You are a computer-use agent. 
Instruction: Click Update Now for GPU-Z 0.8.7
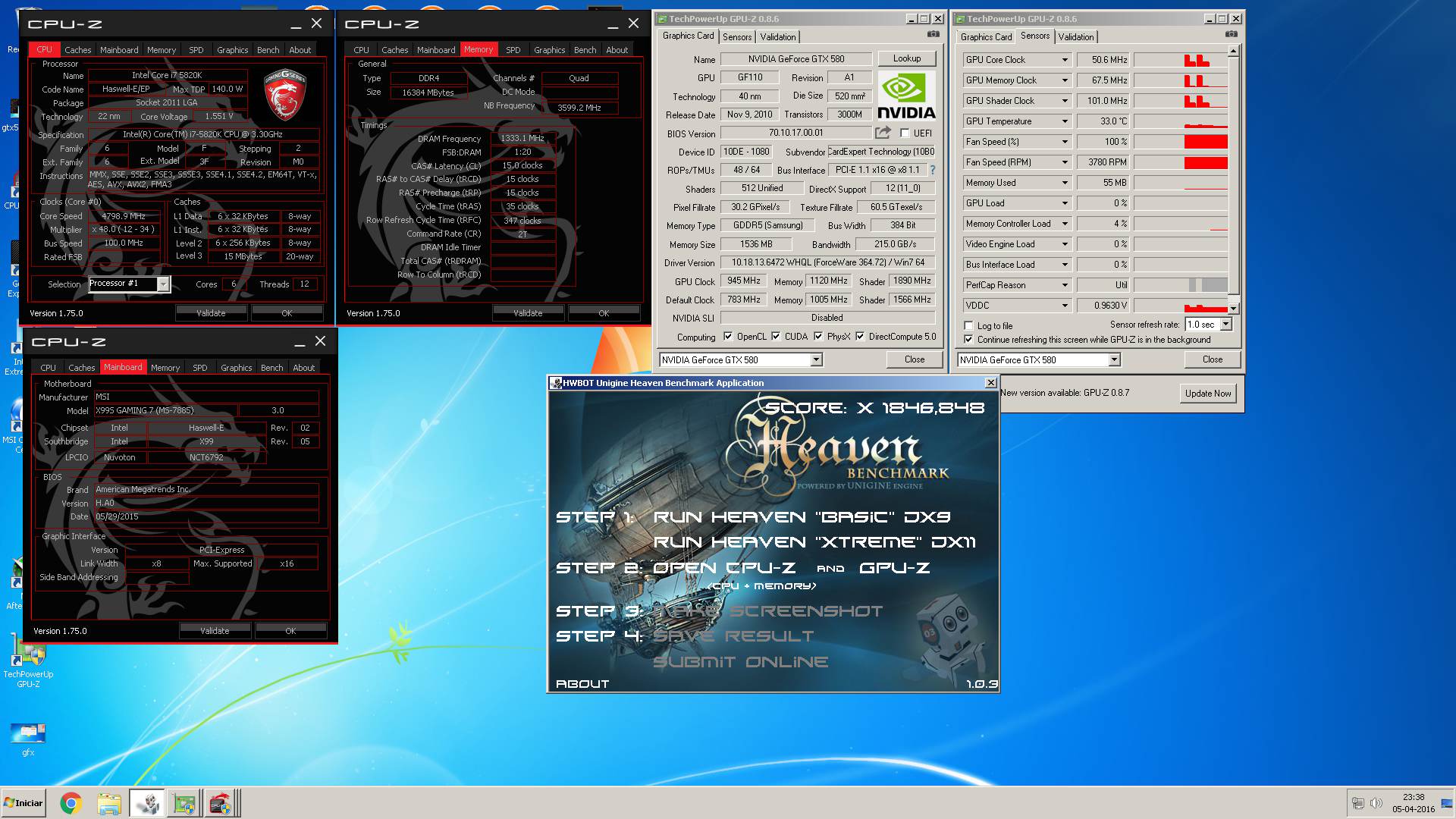click(1208, 394)
